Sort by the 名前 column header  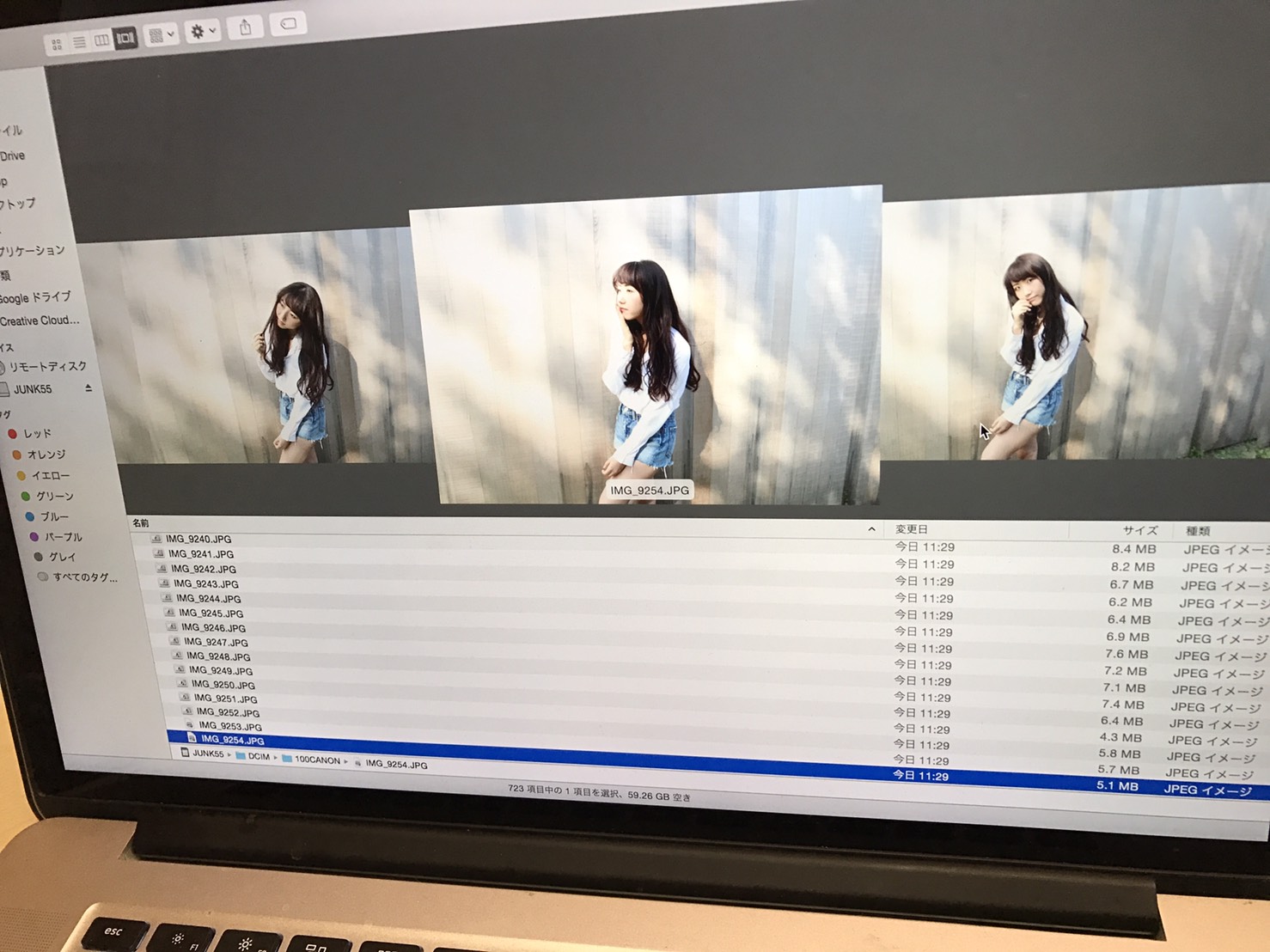coord(141,523)
